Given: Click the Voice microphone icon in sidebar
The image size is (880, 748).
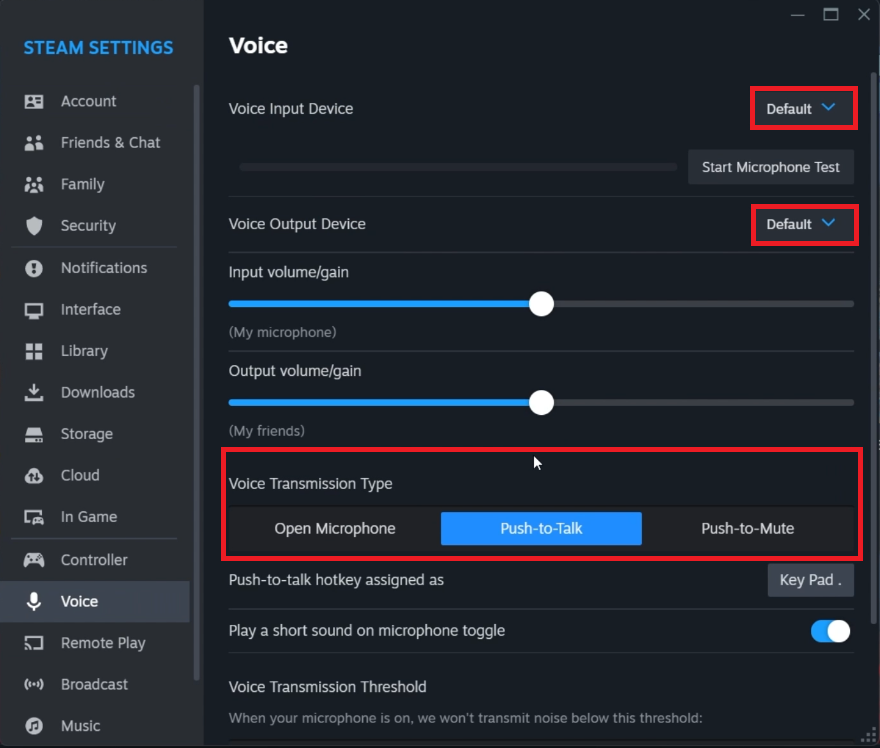Looking at the screenshot, I should coord(34,602).
